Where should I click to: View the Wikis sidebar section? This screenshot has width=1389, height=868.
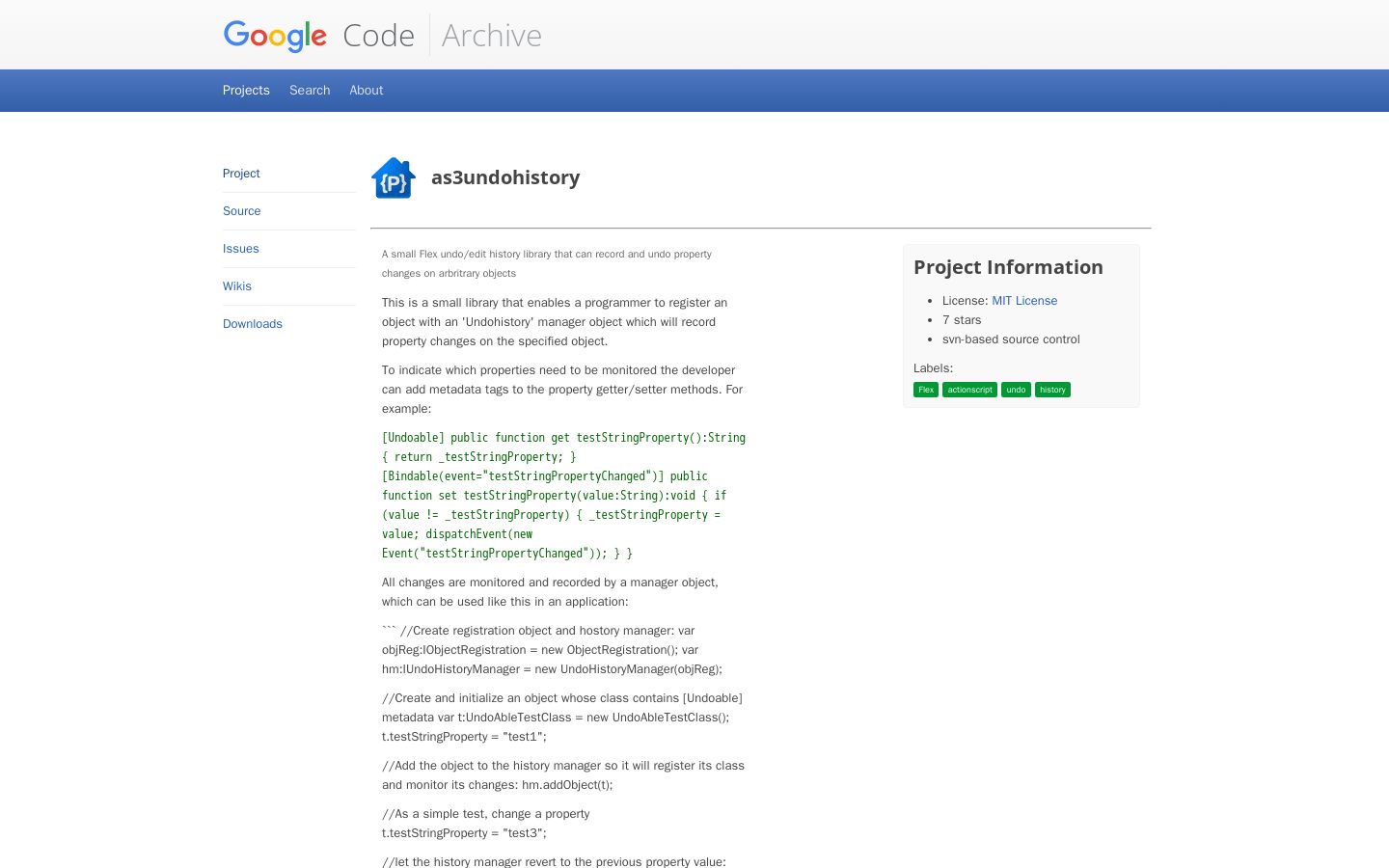click(237, 286)
